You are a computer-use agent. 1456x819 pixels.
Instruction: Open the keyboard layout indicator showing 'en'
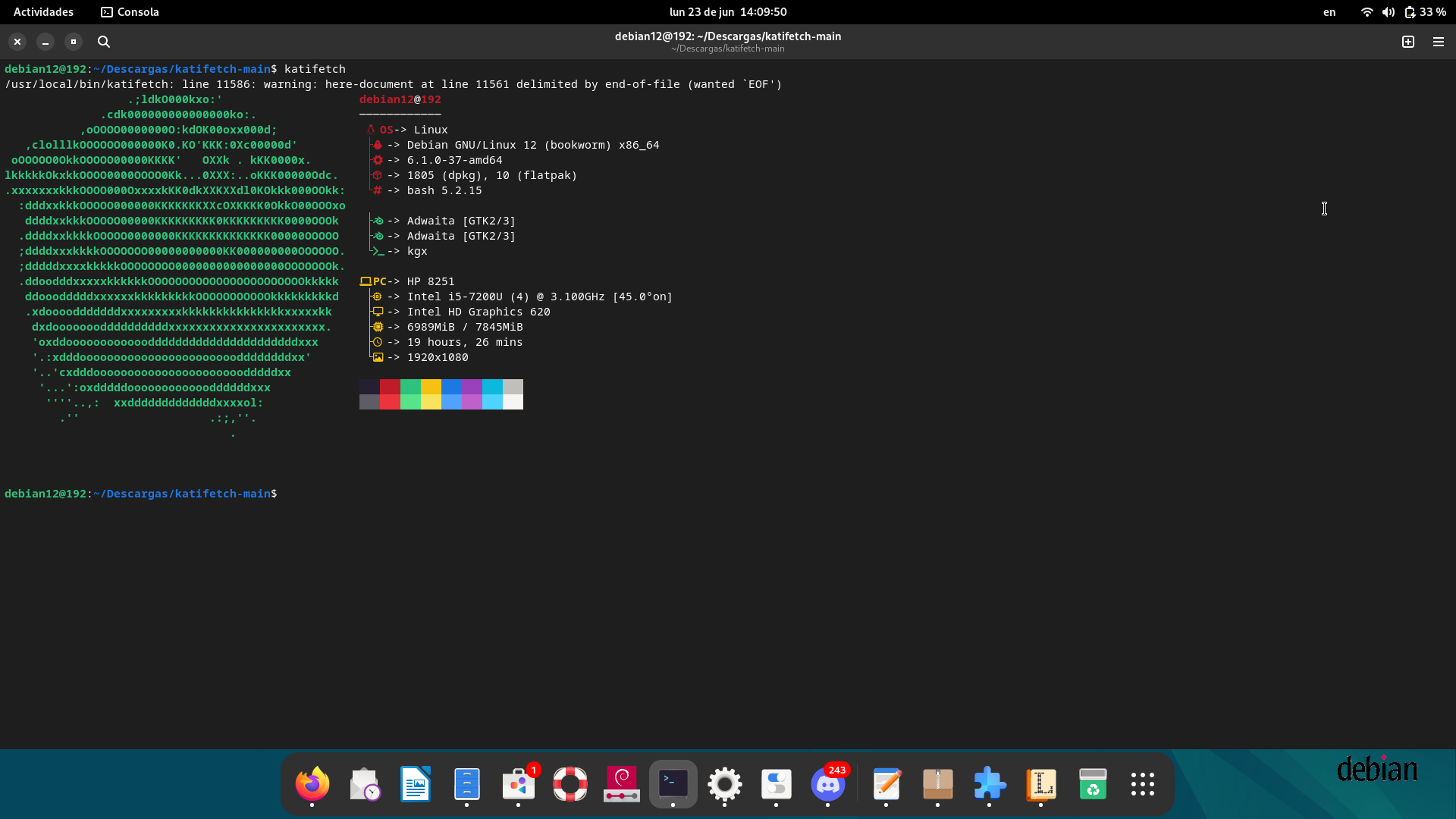pyautogui.click(x=1329, y=12)
